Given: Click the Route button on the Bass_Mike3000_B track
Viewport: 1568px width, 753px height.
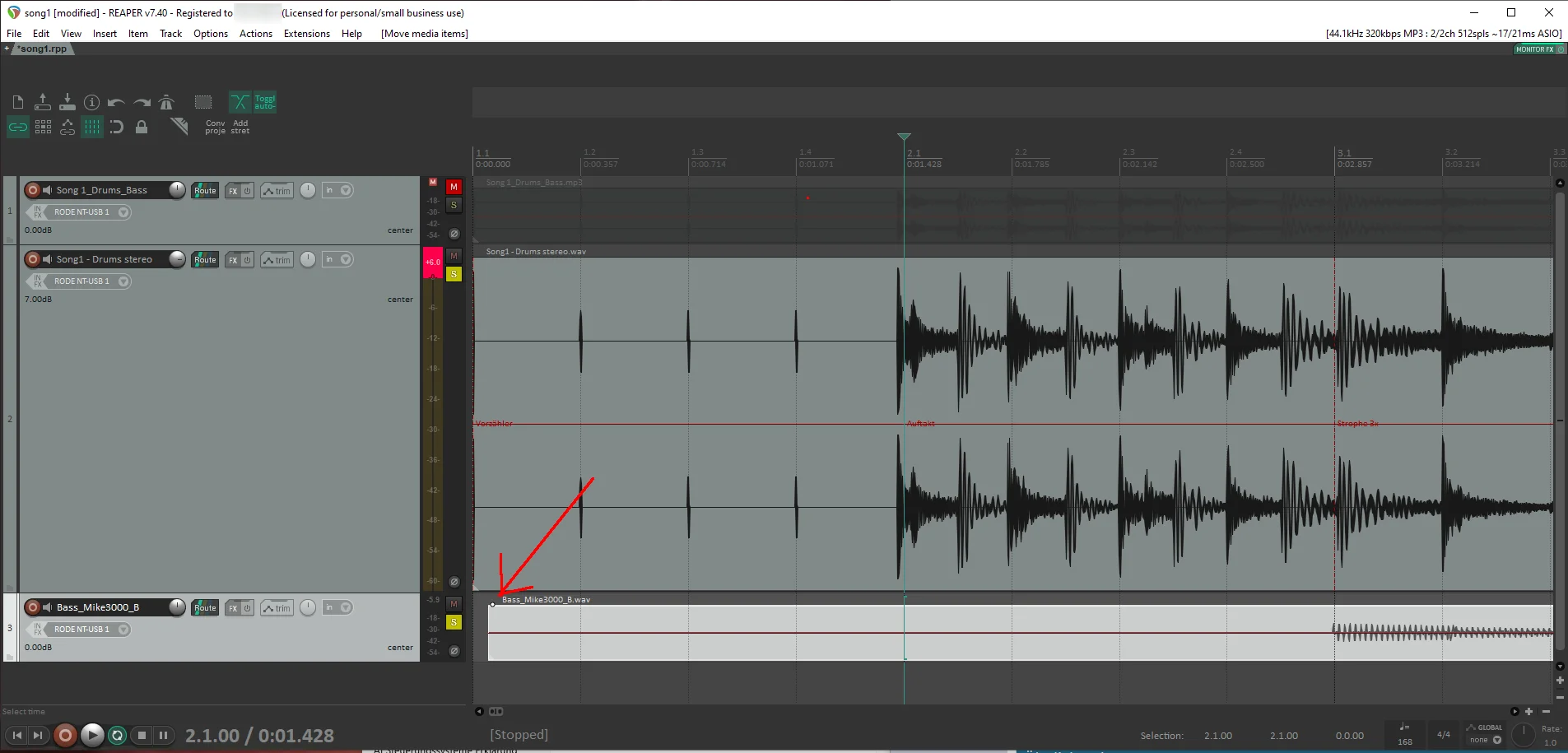Looking at the screenshot, I should (205, 608).
